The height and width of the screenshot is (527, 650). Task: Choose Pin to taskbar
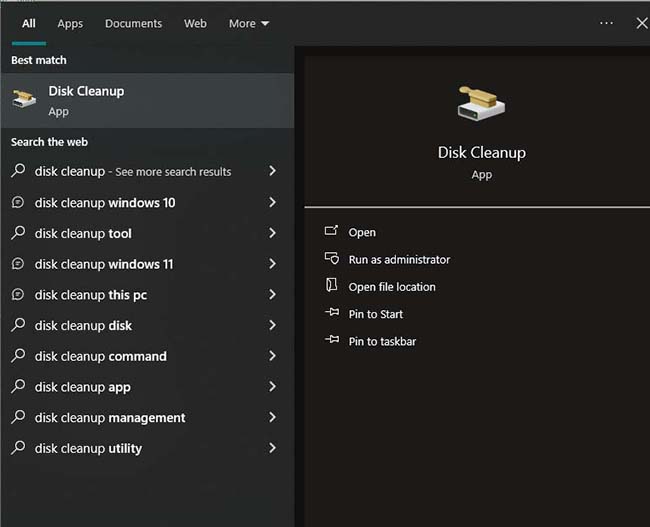[x=382, y=341]
